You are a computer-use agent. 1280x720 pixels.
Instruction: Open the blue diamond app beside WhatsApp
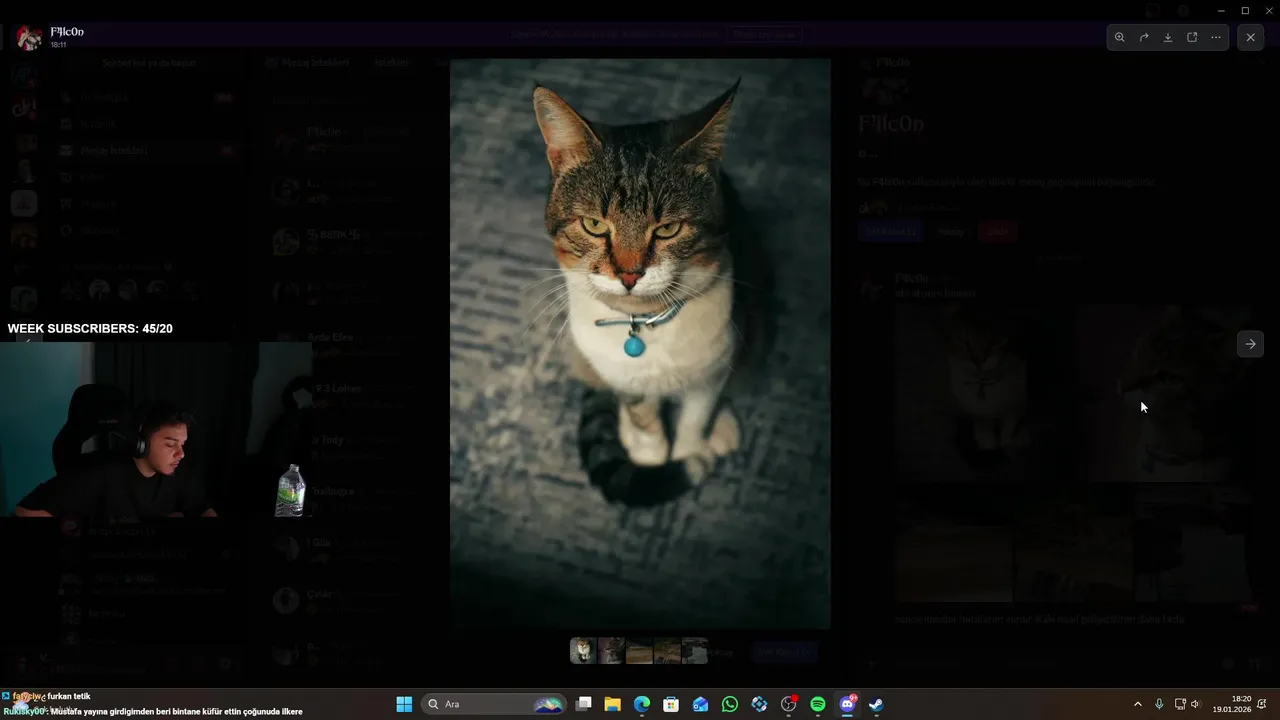(x=759, y=704)
